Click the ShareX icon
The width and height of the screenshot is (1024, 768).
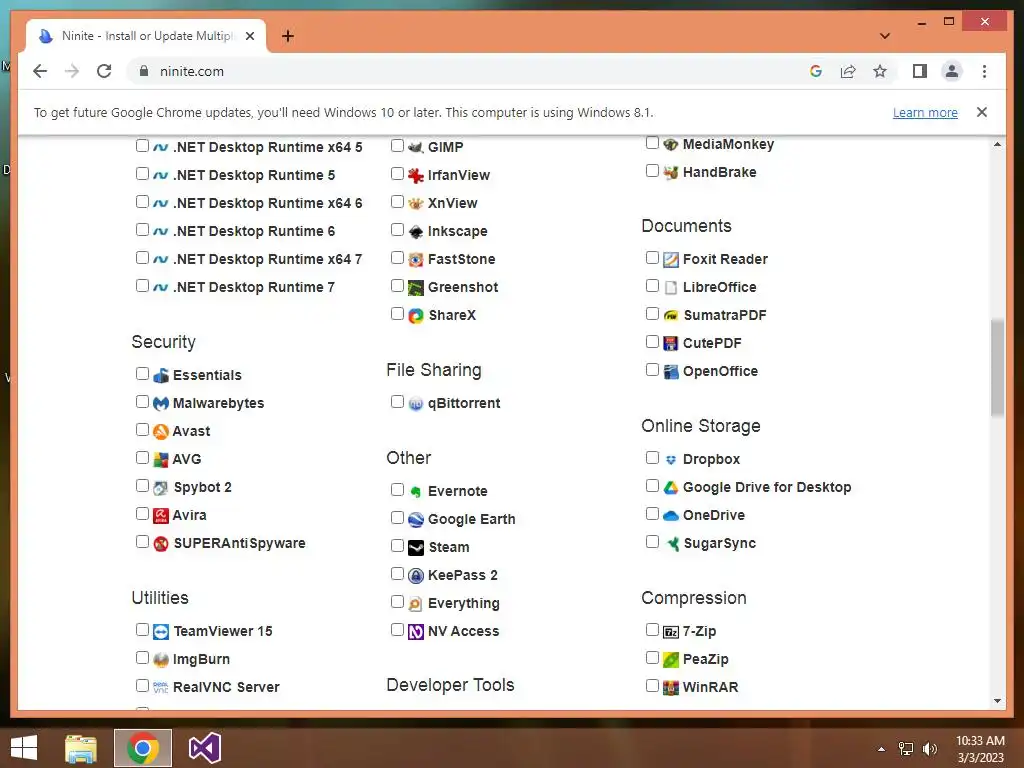pos(415,315)
